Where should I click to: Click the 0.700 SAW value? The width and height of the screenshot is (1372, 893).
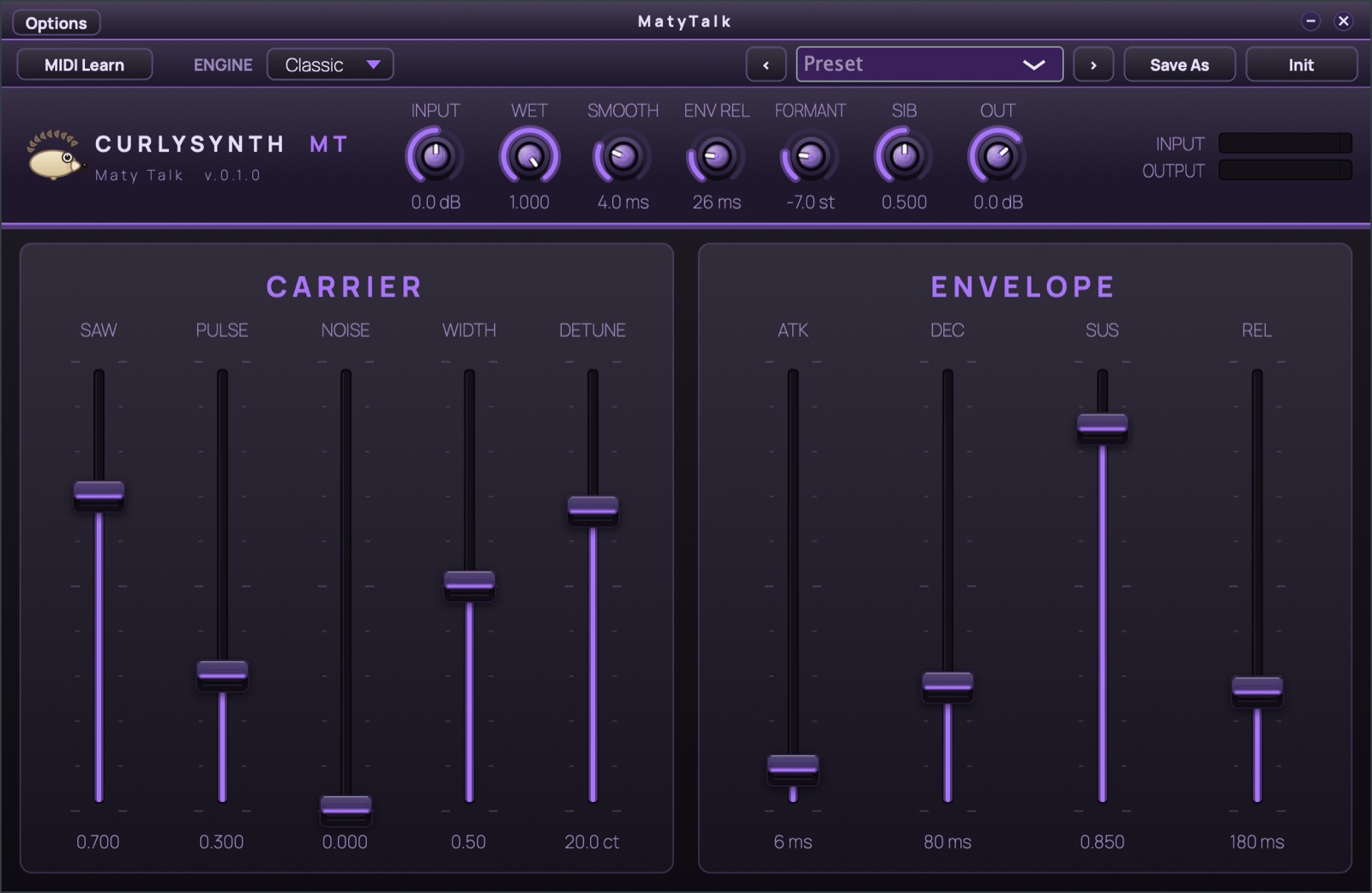click(98, 842)
